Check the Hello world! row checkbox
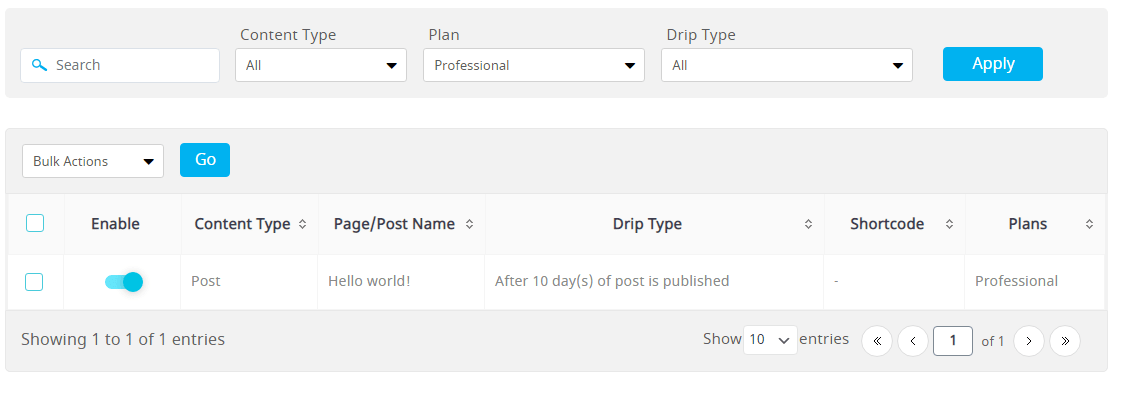 (x=34, y=282)
